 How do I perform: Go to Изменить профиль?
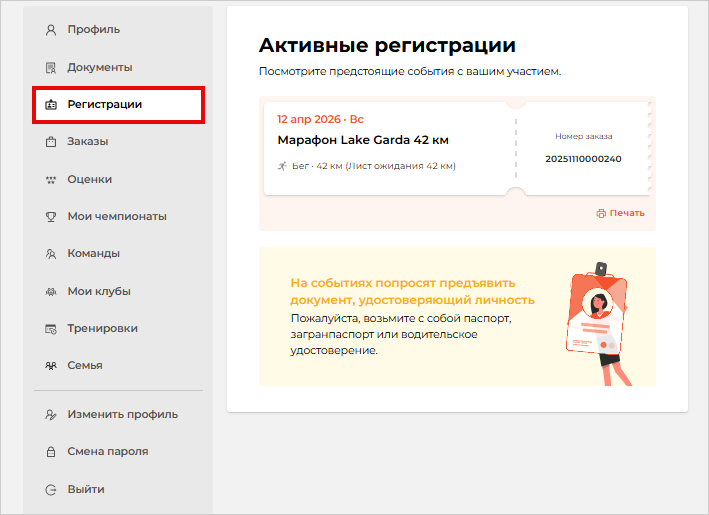pyautogui.click(x=122, y=414)
